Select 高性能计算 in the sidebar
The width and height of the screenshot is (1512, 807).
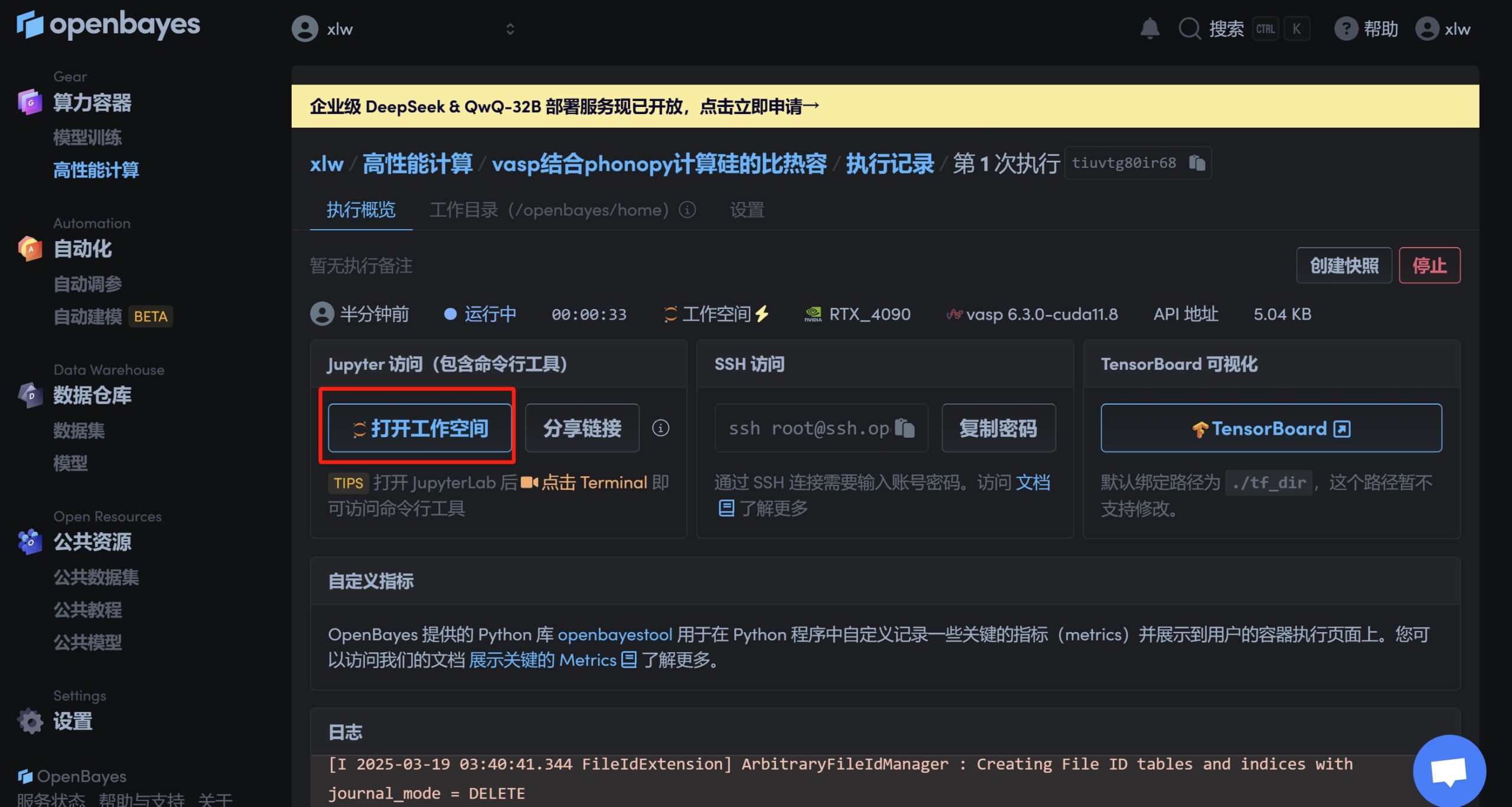pyautogui.click(x=96, y=170)
